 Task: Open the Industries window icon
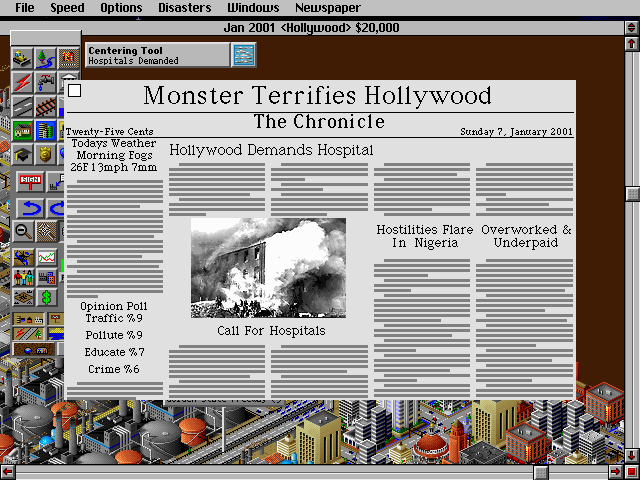click(47, 278)
